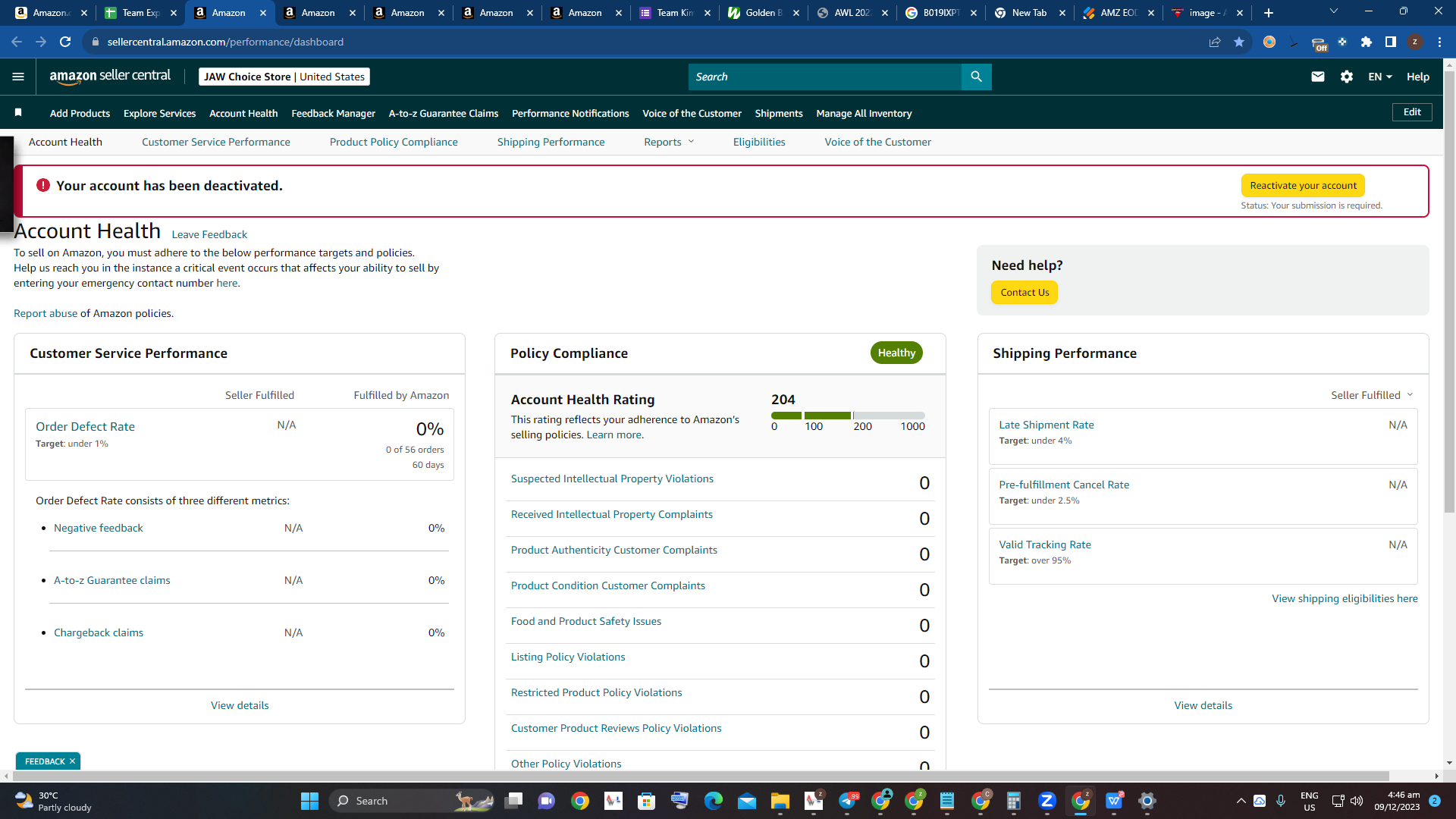Open the Leave Feedback link
The image size is (1456, 819).
pos(209,234)
